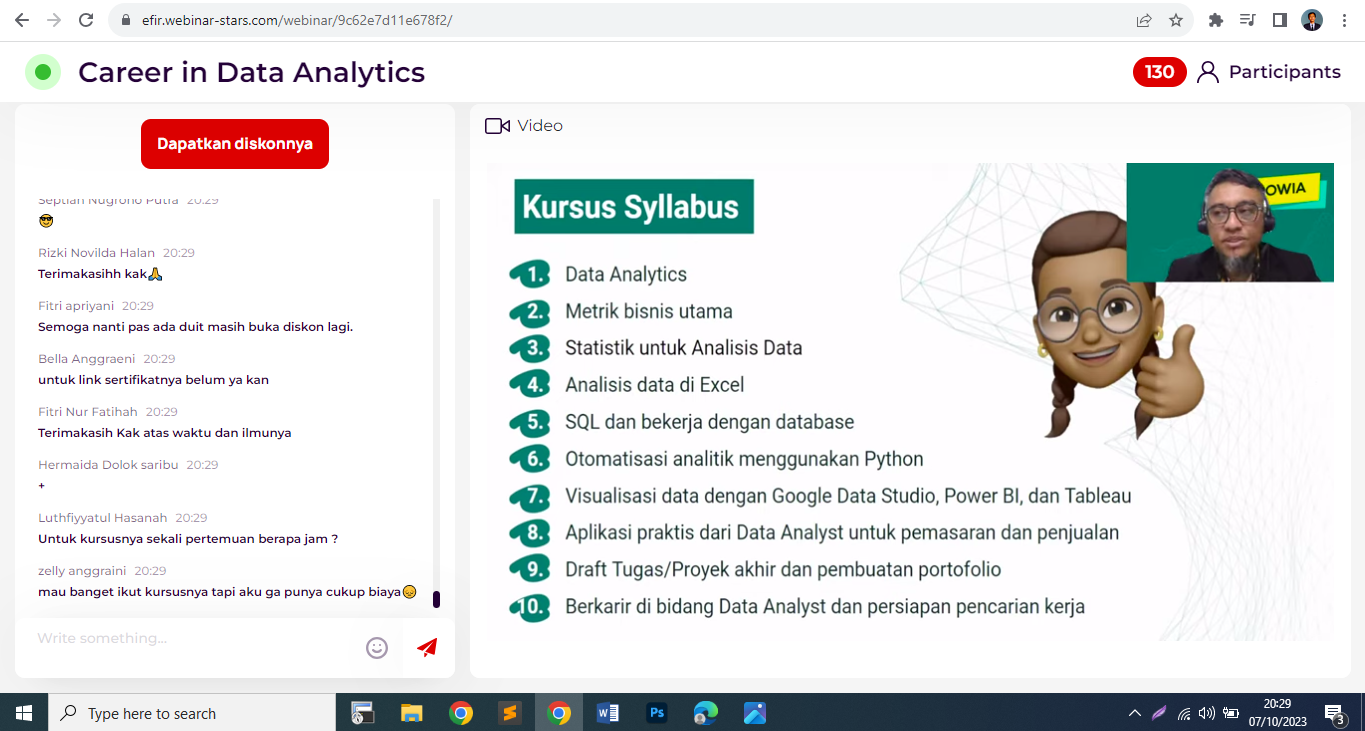
Task: Click syllabus item "Analisis data di Excel"
Action: pyautogui.click(x=655, y=385)
